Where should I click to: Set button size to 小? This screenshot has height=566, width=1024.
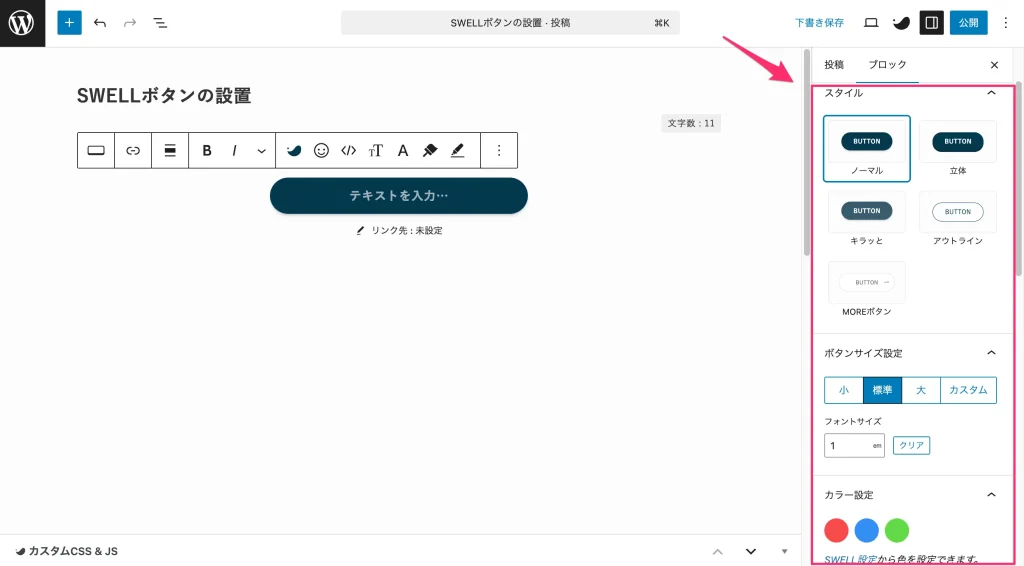coord(844,390)
